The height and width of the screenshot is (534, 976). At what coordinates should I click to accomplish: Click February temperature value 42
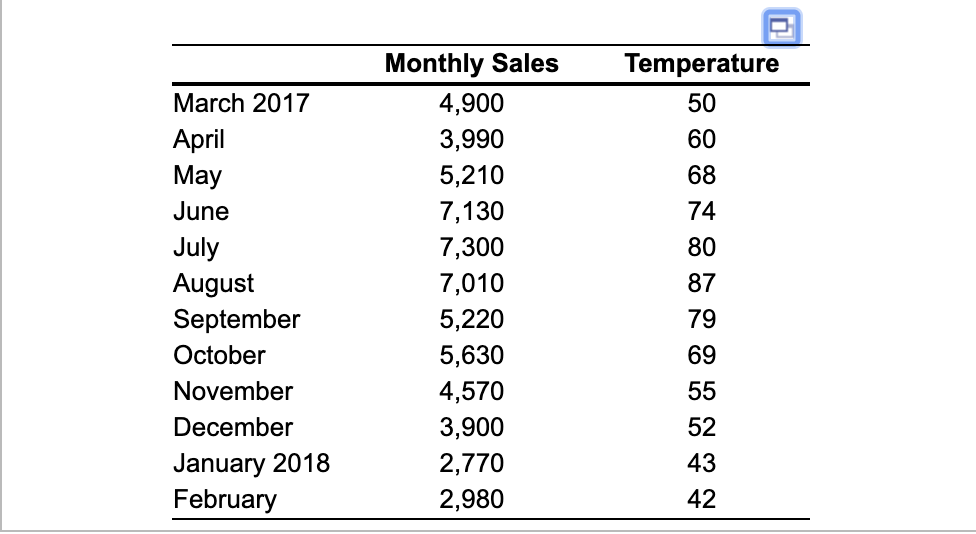pos(702,499)
